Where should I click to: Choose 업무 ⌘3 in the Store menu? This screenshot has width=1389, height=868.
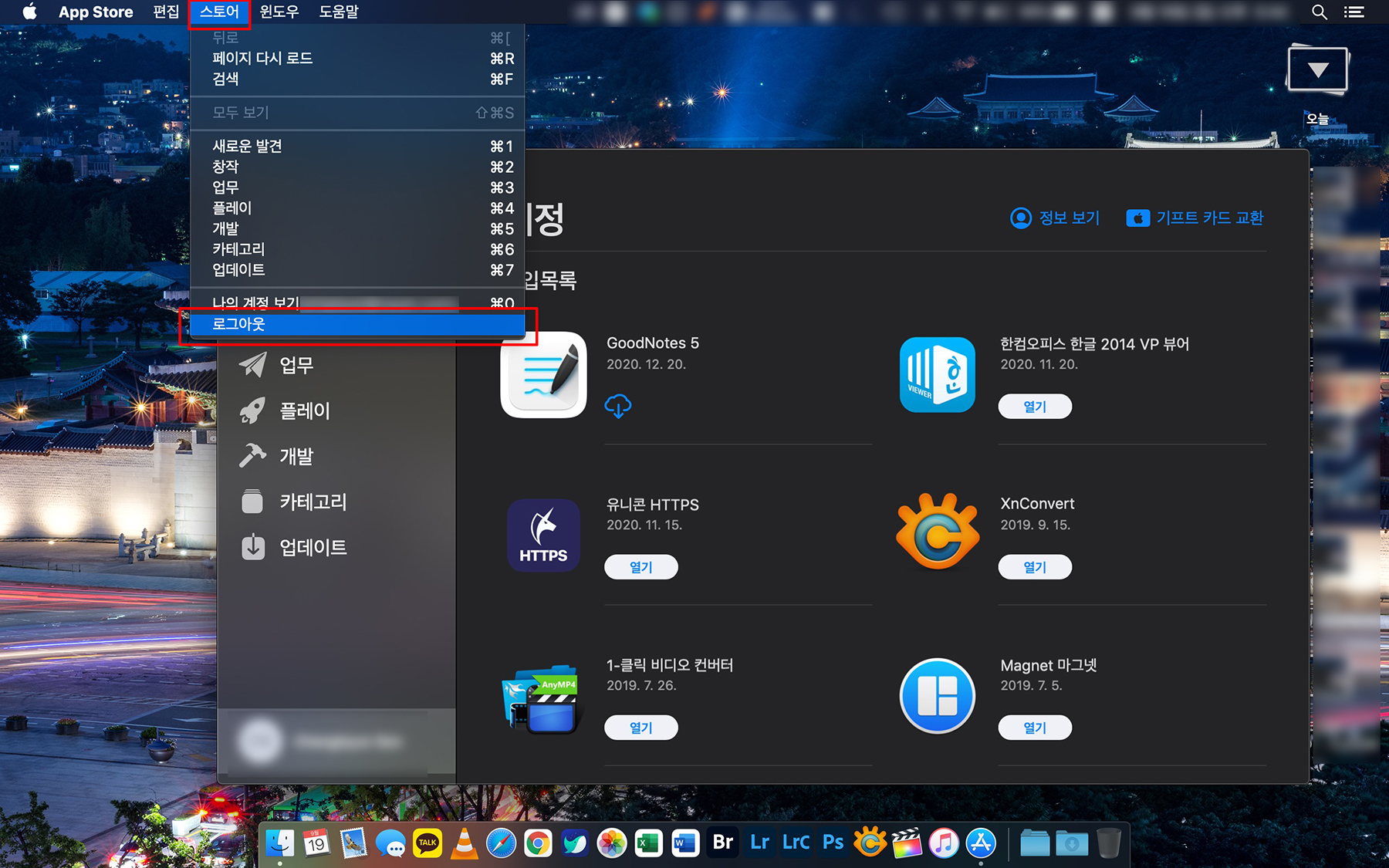click(x=357, y=187)
